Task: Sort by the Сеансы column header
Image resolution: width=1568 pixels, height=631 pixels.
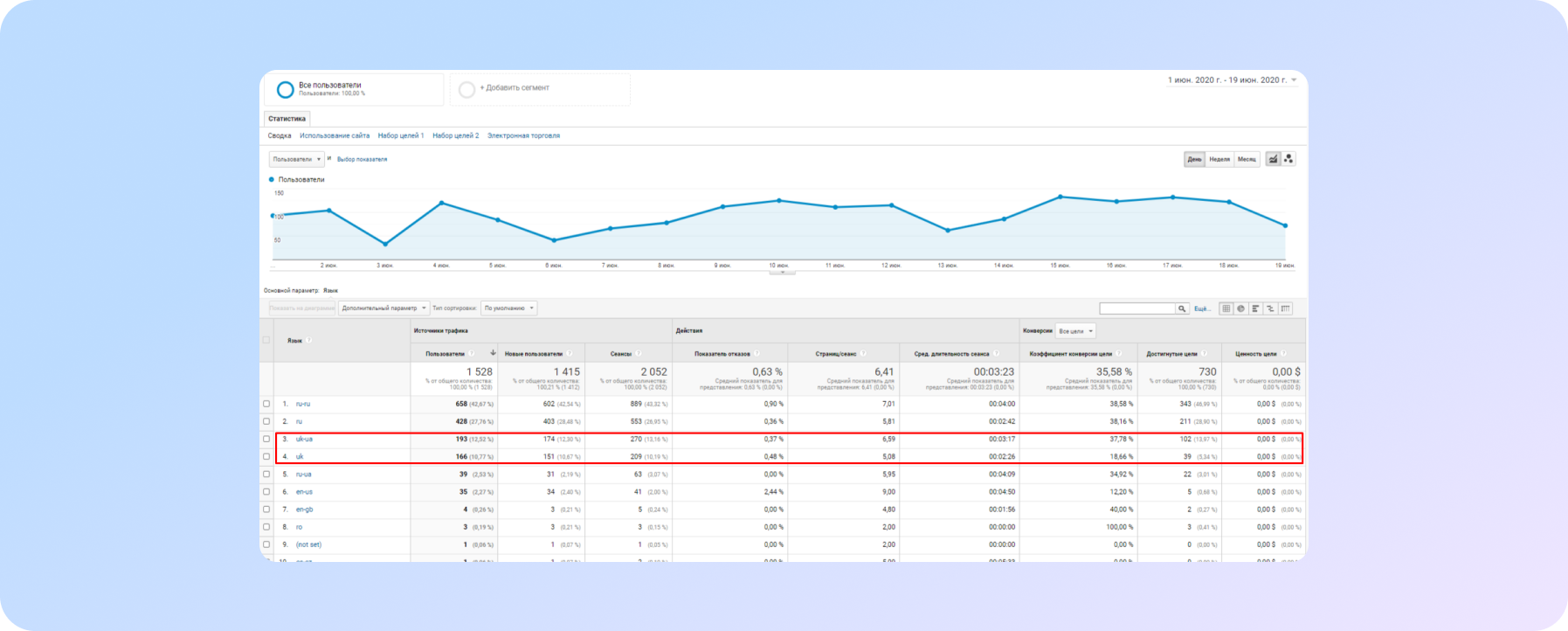Action: pyautogui.click(x=620, y=354)
